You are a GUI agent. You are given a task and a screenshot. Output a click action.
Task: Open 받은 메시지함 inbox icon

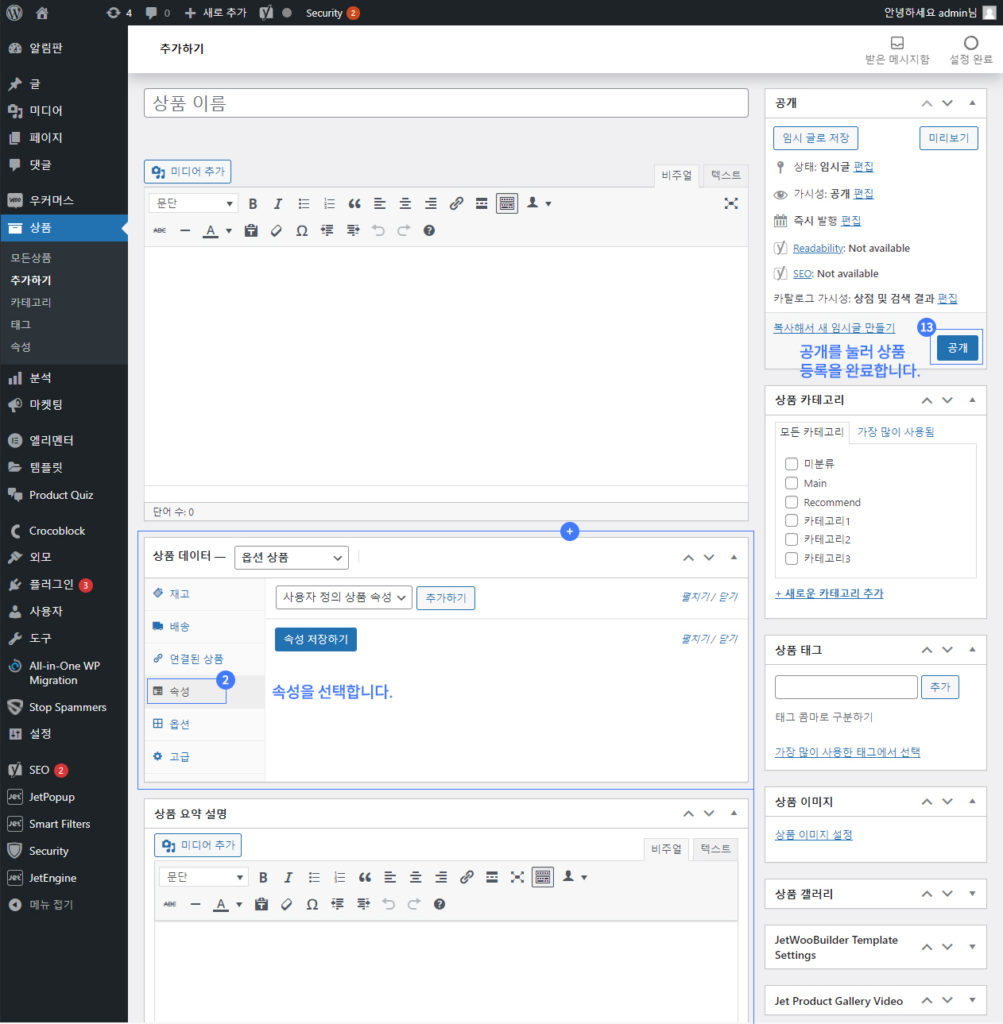(897, 44)
